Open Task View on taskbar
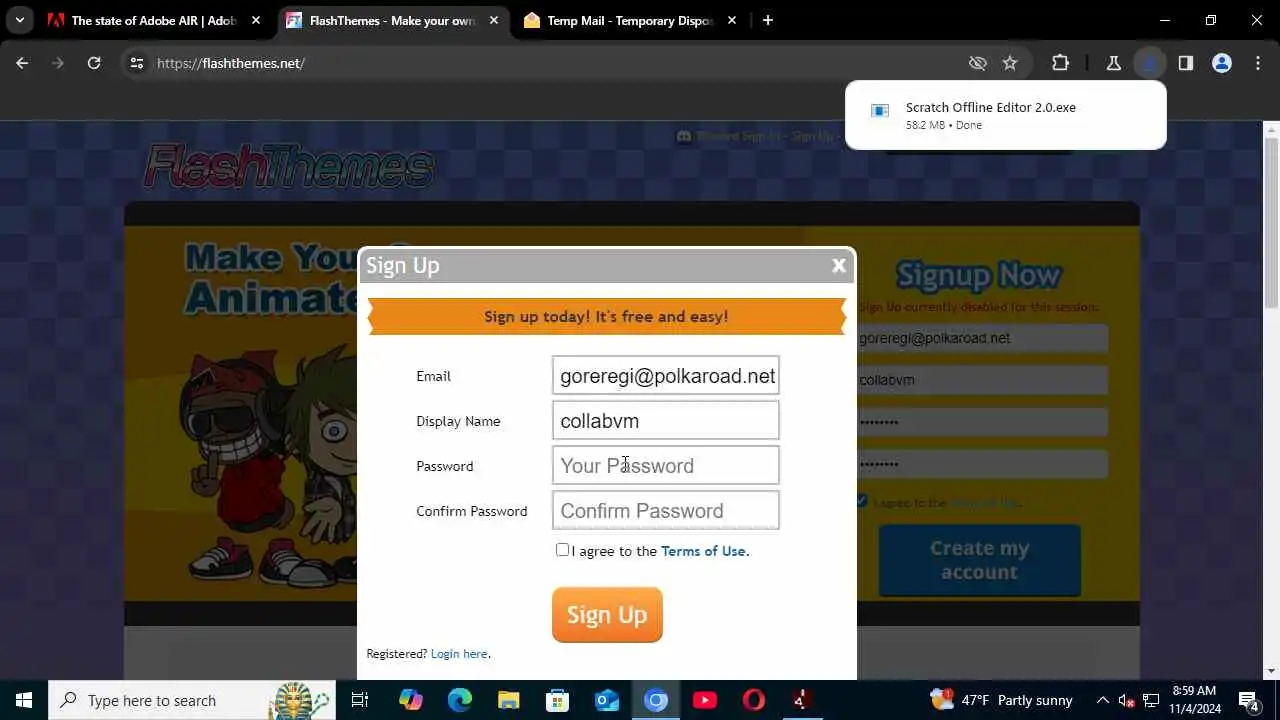The height and width of the screenshot is (720, 1280). pyautogui.click(x=360, y=700)
